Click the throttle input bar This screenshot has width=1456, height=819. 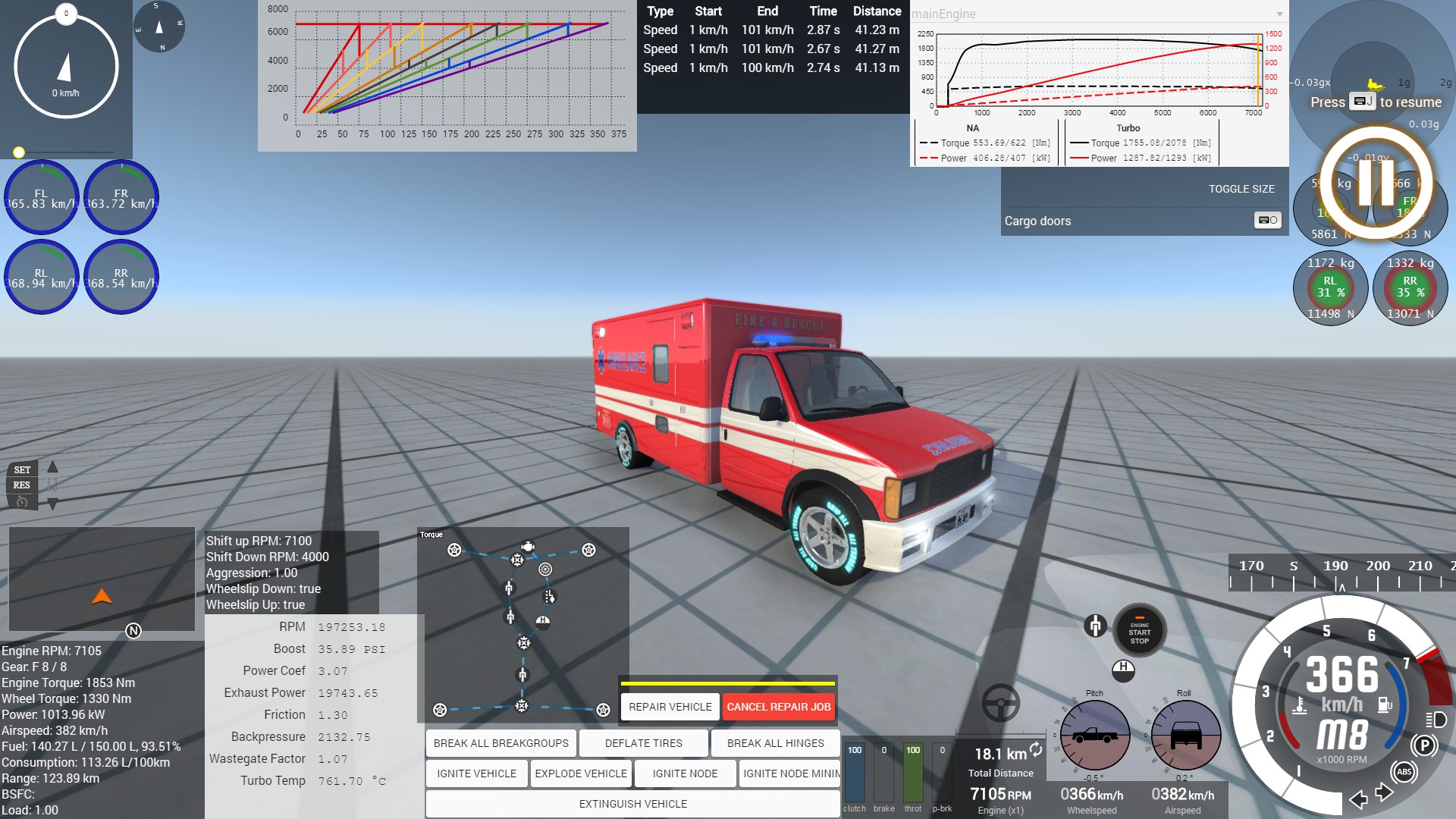(912, 773)
